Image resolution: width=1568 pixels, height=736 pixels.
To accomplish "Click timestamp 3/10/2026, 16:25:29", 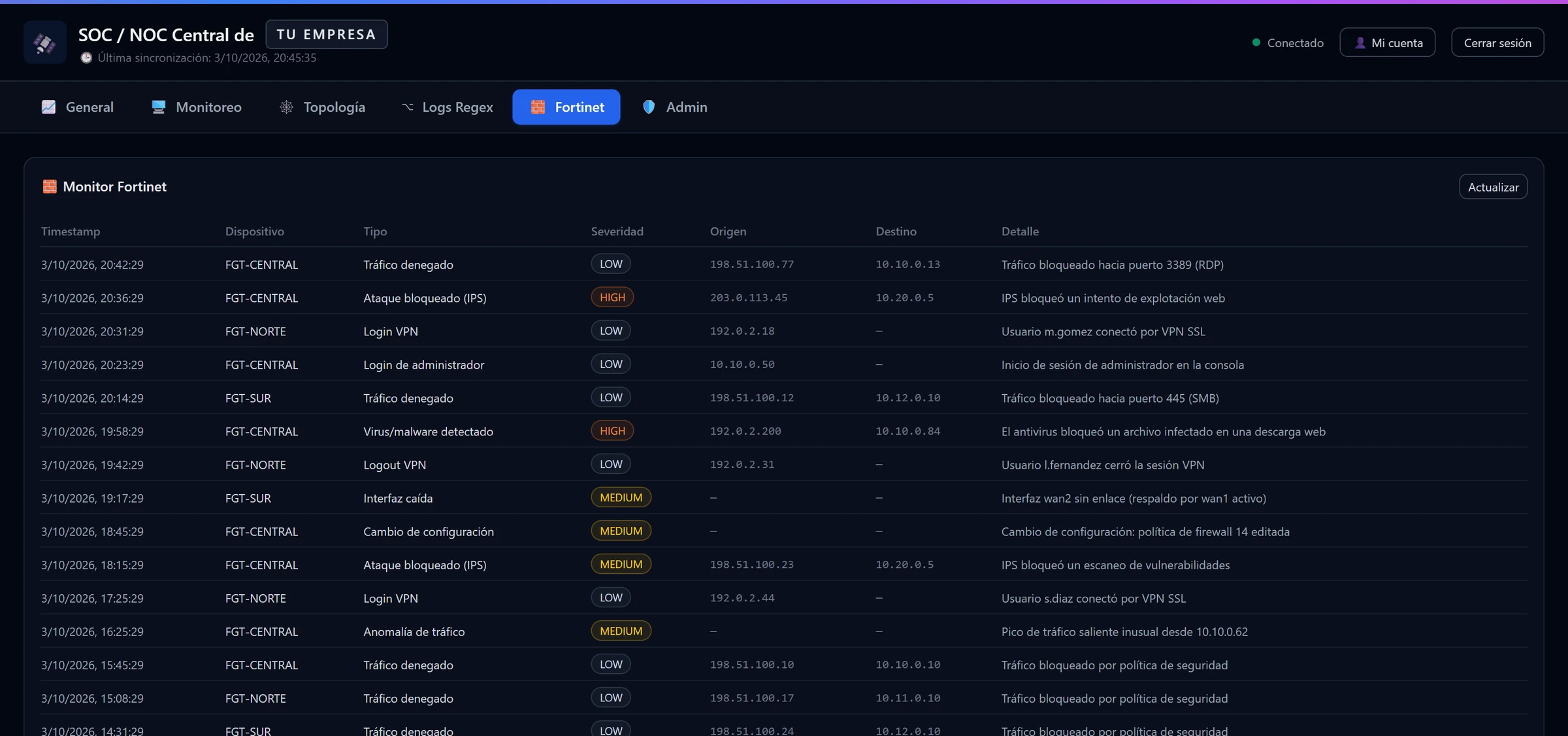I will click(x=92, y=631).
